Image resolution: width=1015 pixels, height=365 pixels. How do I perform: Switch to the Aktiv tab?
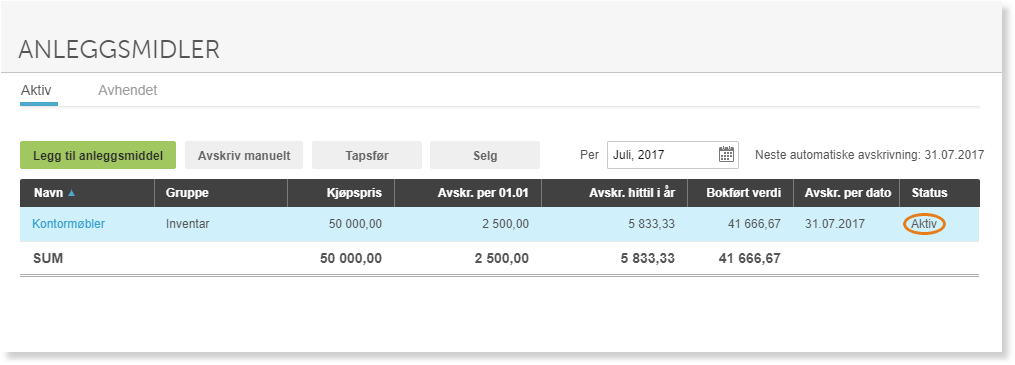click(36, 91)
